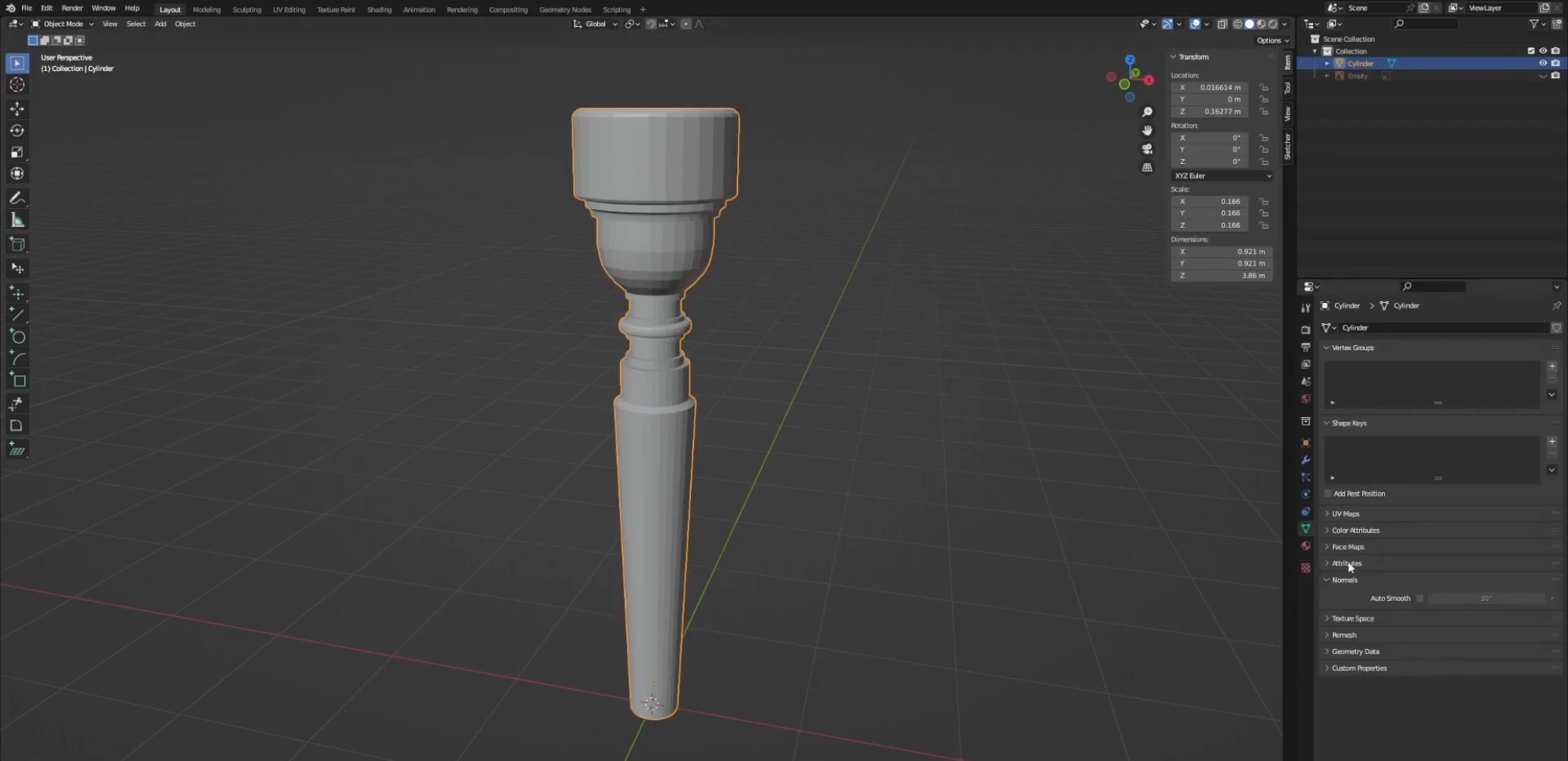Viewport: 1568px width, 761px height.
Task: Click the Options button in viewport header
Action: 1272,40
